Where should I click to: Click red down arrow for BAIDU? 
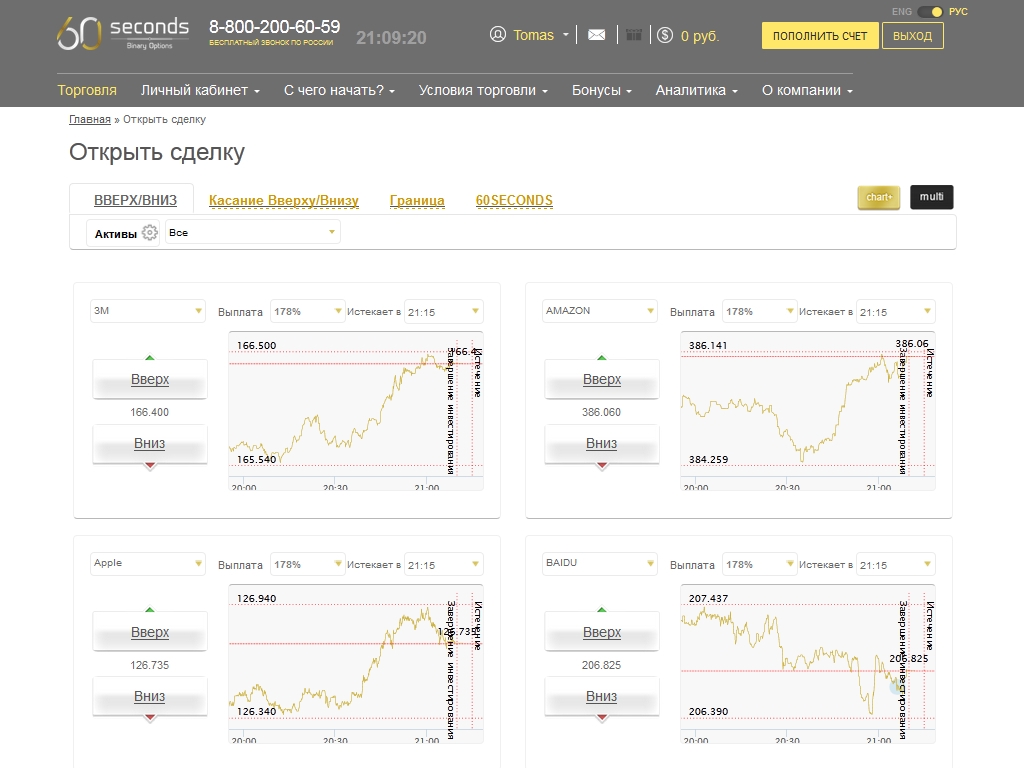click(x=602, y=718)
